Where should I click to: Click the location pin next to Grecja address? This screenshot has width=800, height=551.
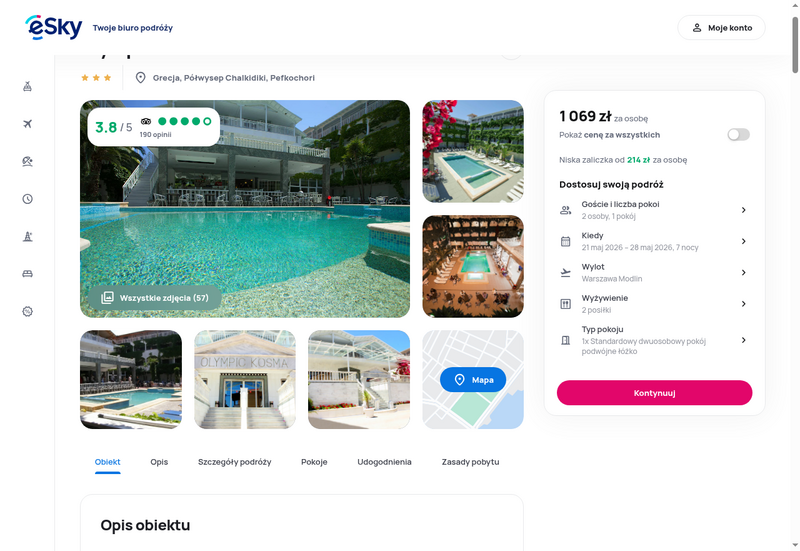pyautogui.click(x=140, y=78)
